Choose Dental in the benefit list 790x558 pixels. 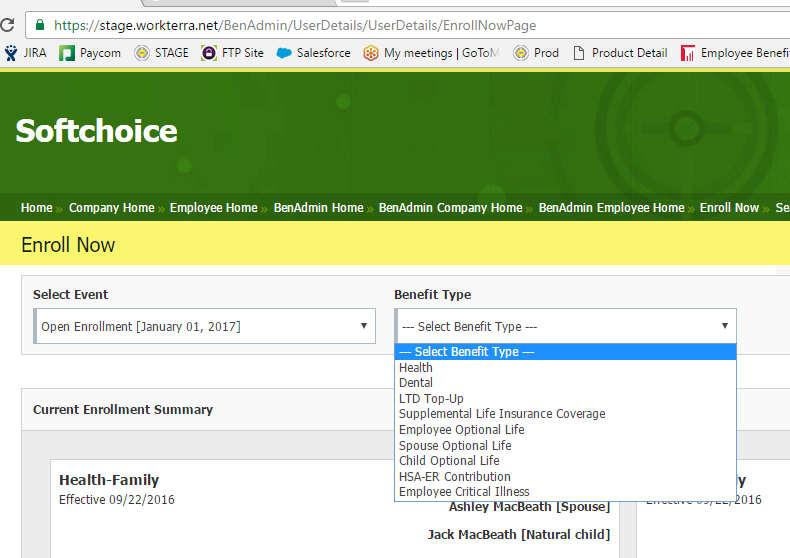tap(416, 382)
